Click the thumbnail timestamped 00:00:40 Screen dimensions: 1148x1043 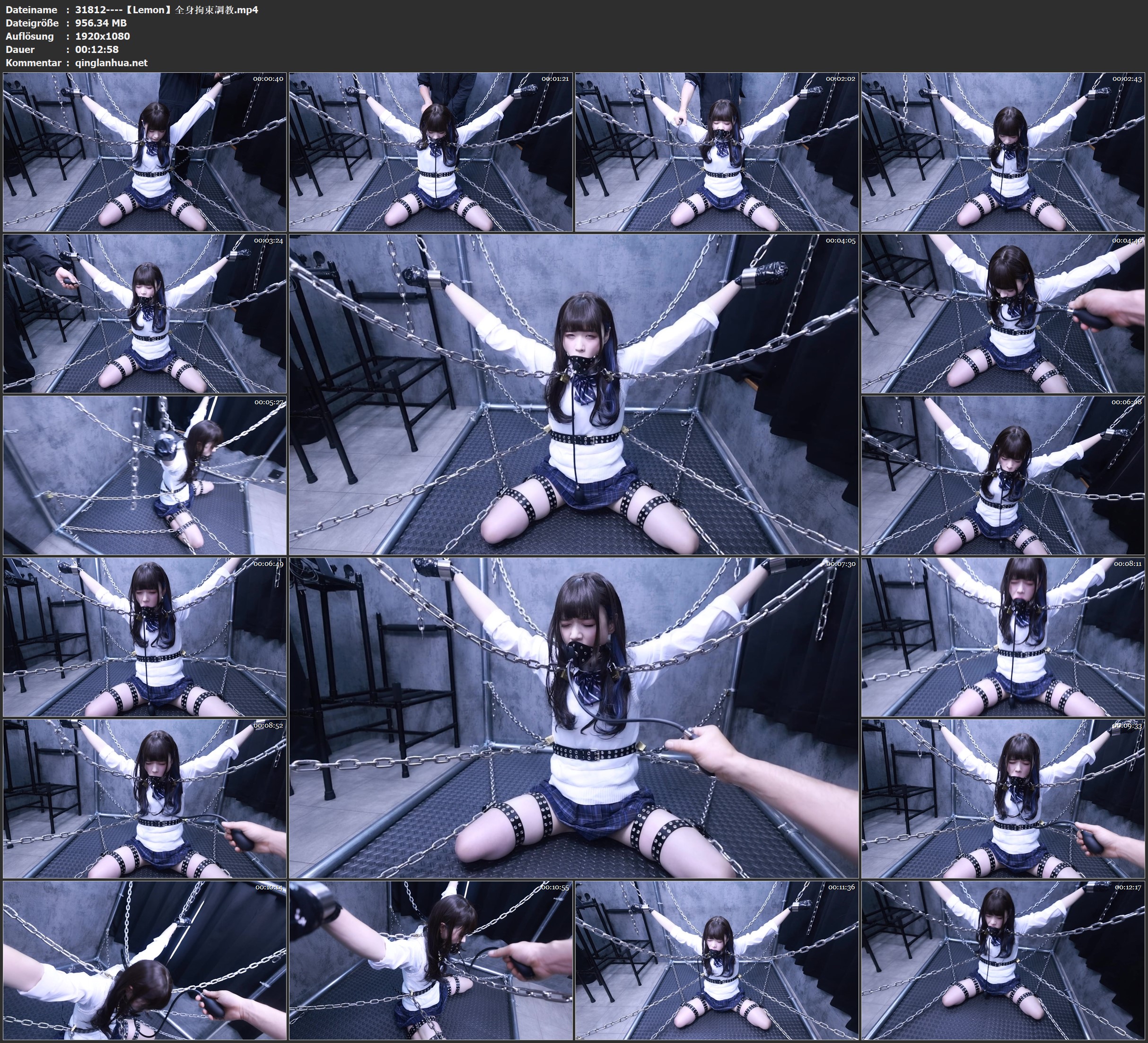[x=145, y=151]
